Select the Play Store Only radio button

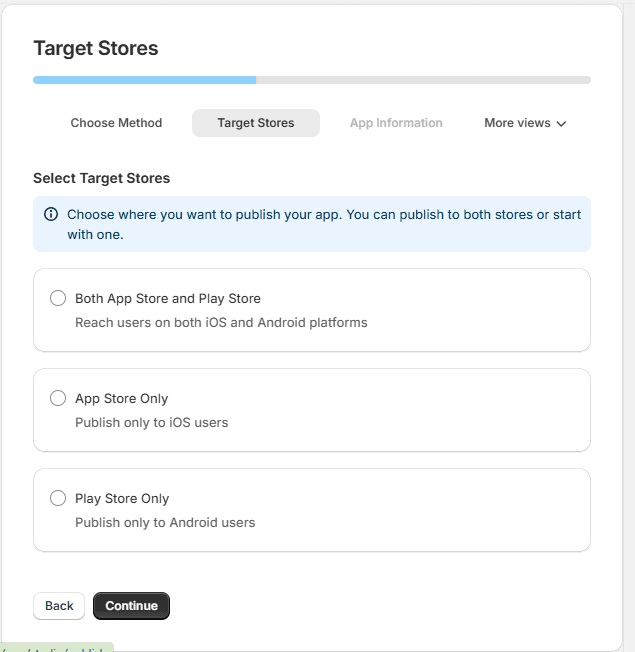(x=58, y=498)
